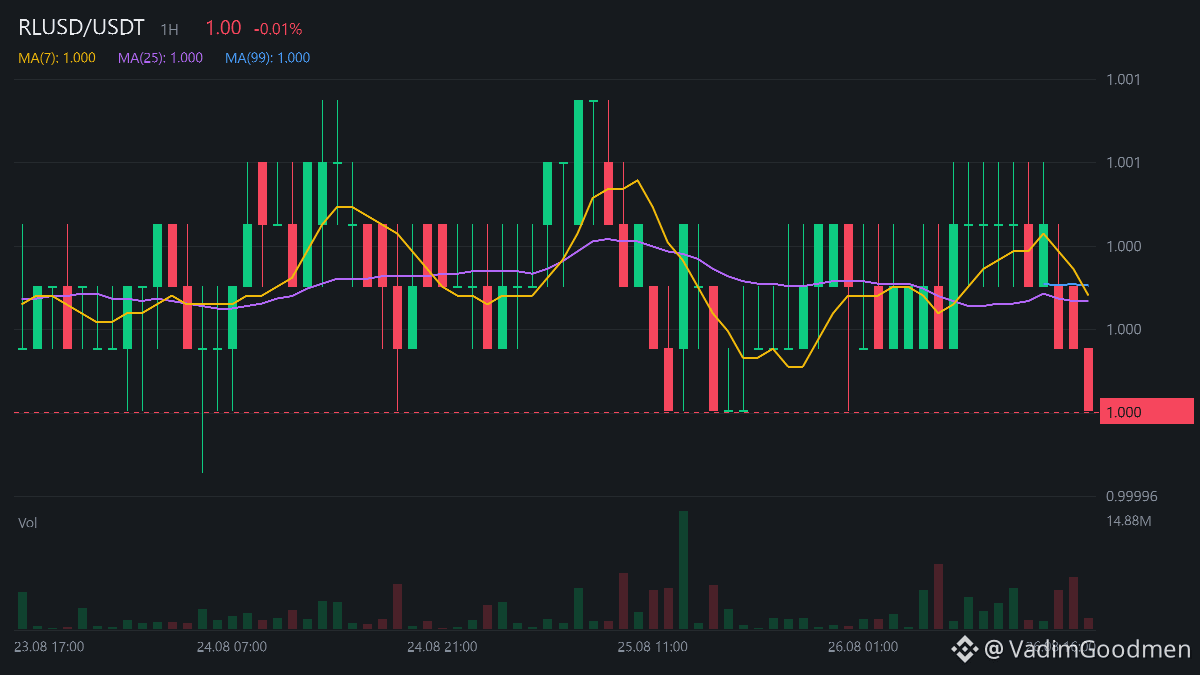This screenshot has height=675, width=1200.
Task: Click the 24.08 21:00 time axis label
Action: click(x=442, y=647)
